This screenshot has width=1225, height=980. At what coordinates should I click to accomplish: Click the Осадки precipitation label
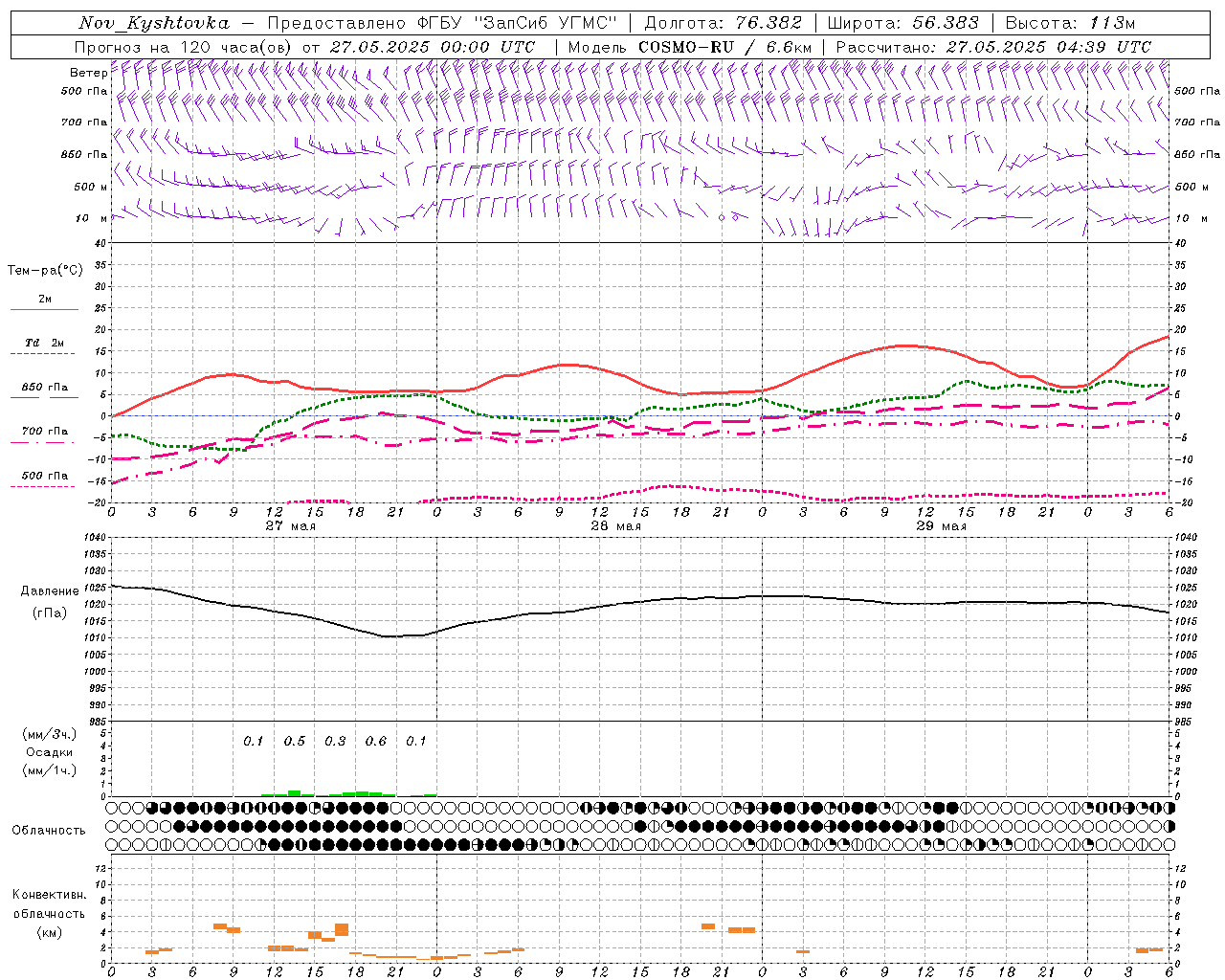(49, 752)
